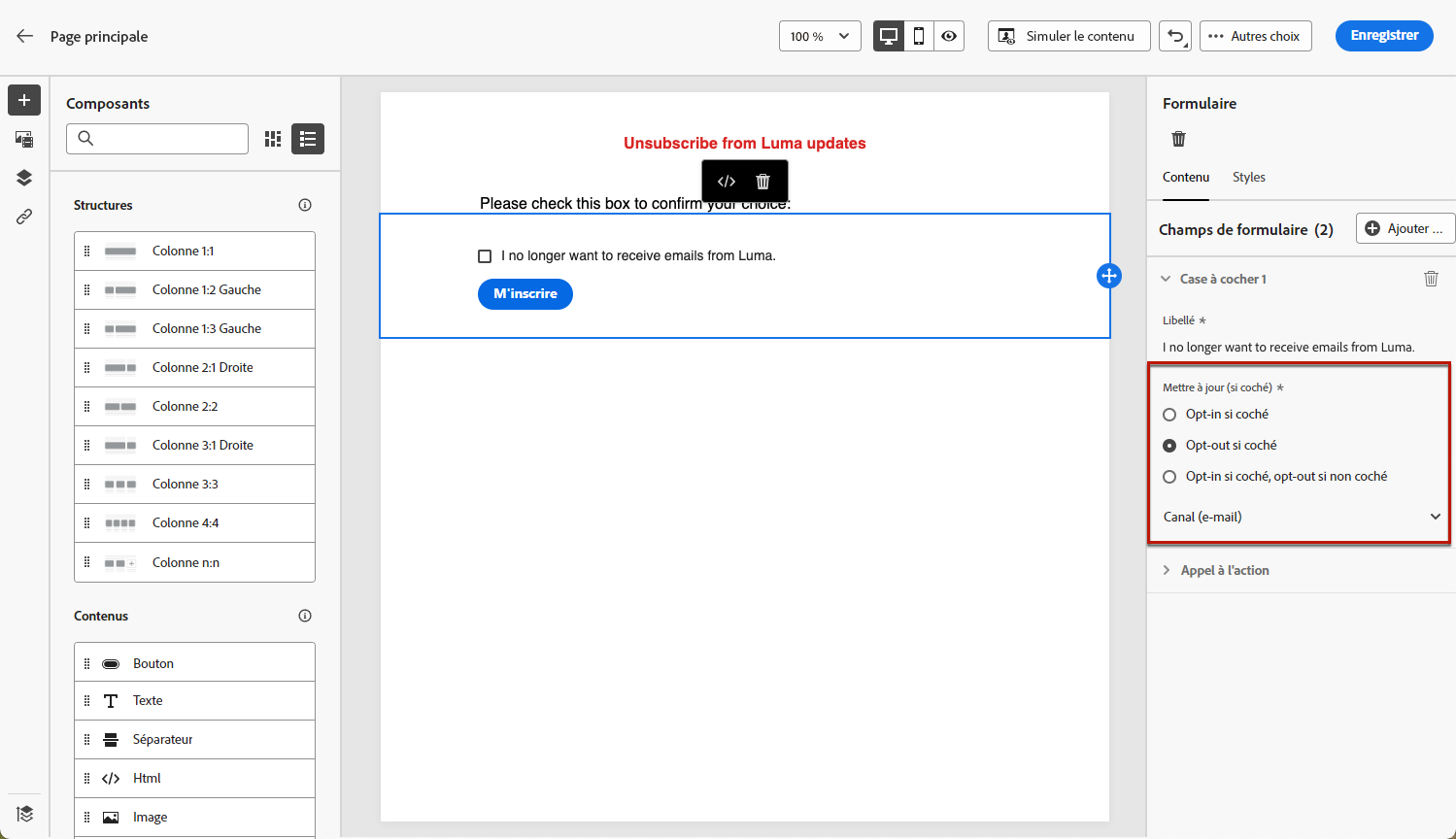Screen dimensions: 1456x839
Task: Select the Colonne 3:3 structure
Action: [x=194, y=485]
